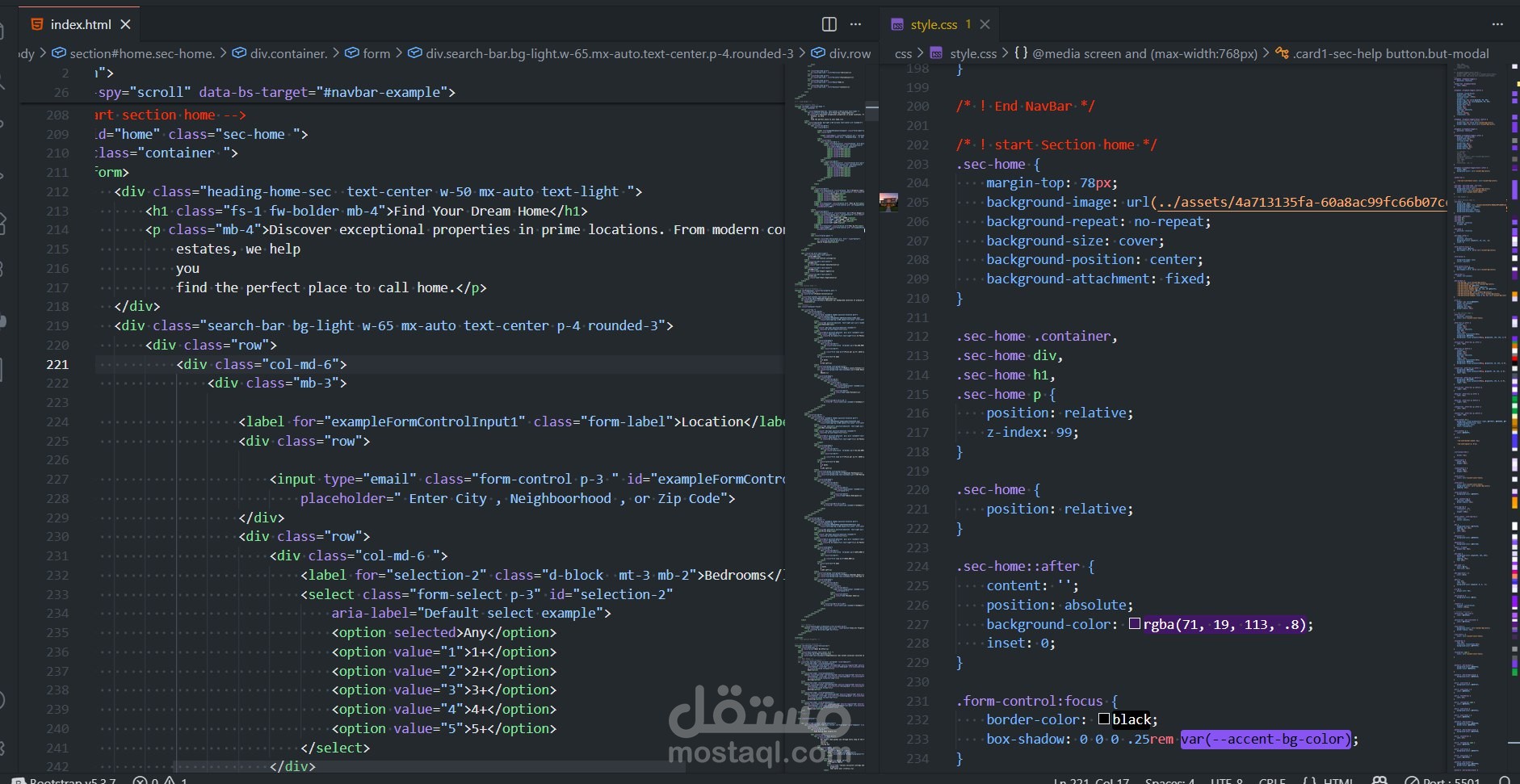Viewport: 1520px width, 784px height.
Task: Click background image preview thumbnail in CSS gutter
Action: (x=888, y=202)
